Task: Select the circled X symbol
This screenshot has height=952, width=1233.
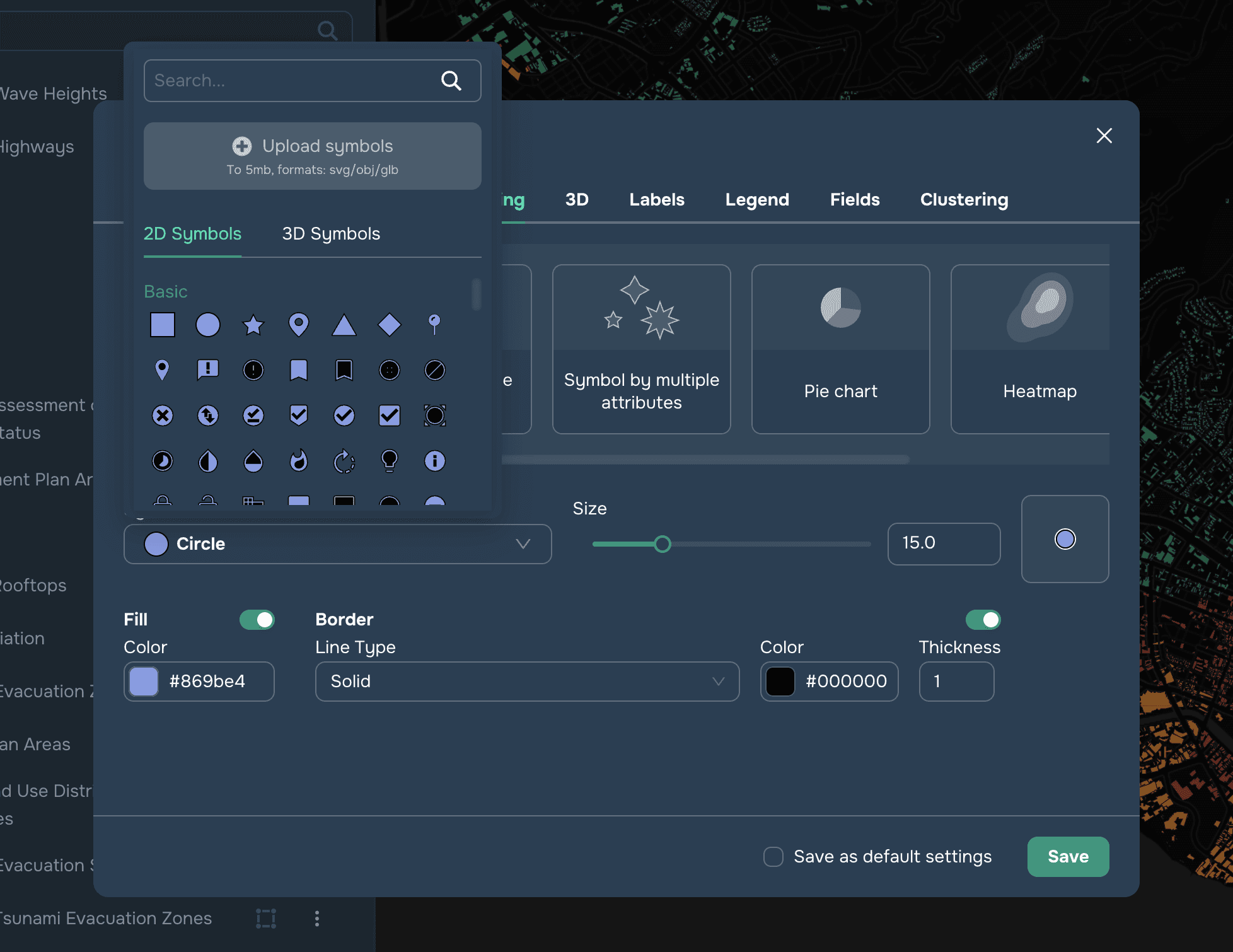Action: pyautogui.click(x=163, y=415)
